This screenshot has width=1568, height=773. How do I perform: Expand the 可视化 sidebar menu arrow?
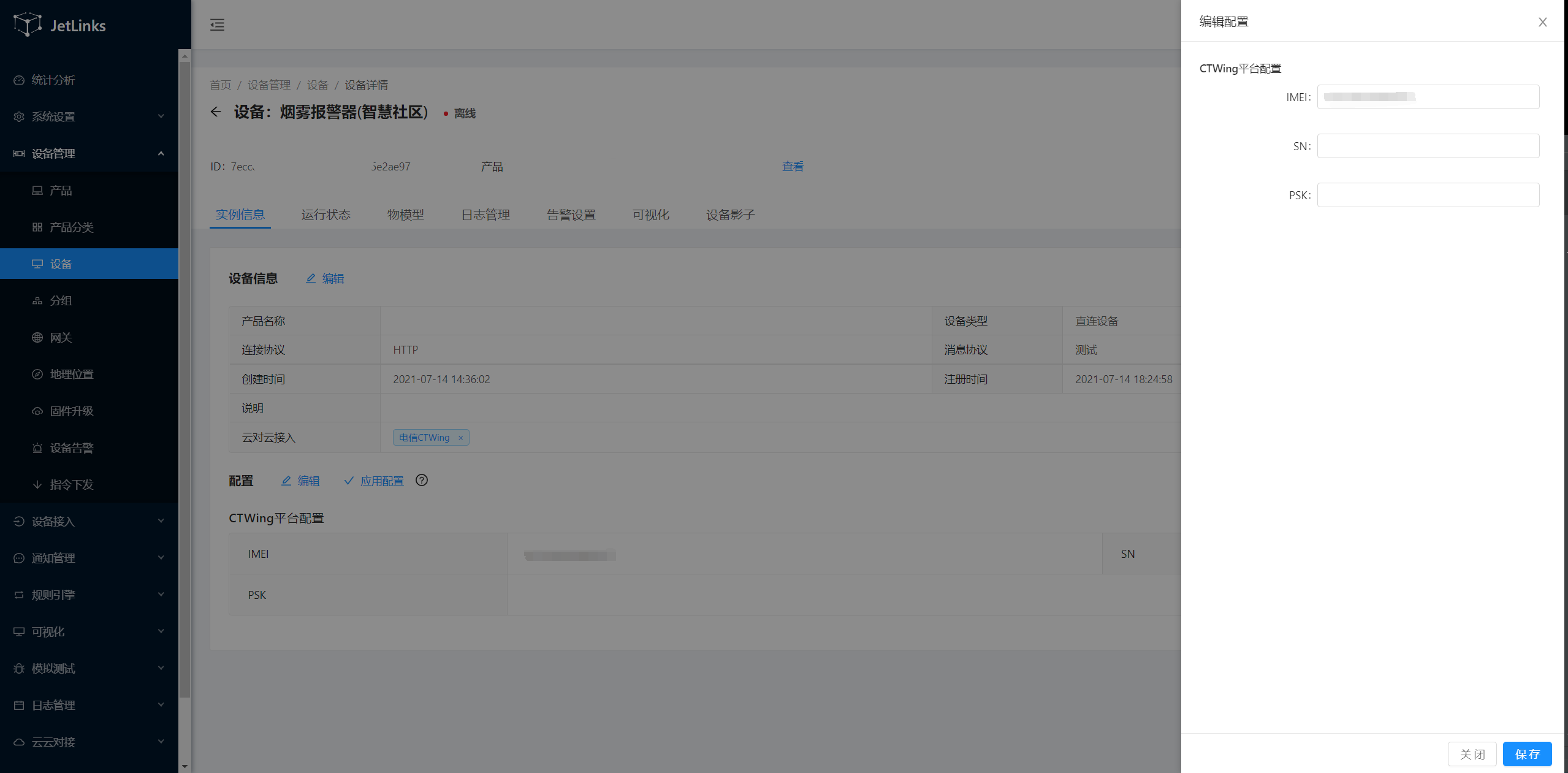pyautogui.click(x=161, y=631)
